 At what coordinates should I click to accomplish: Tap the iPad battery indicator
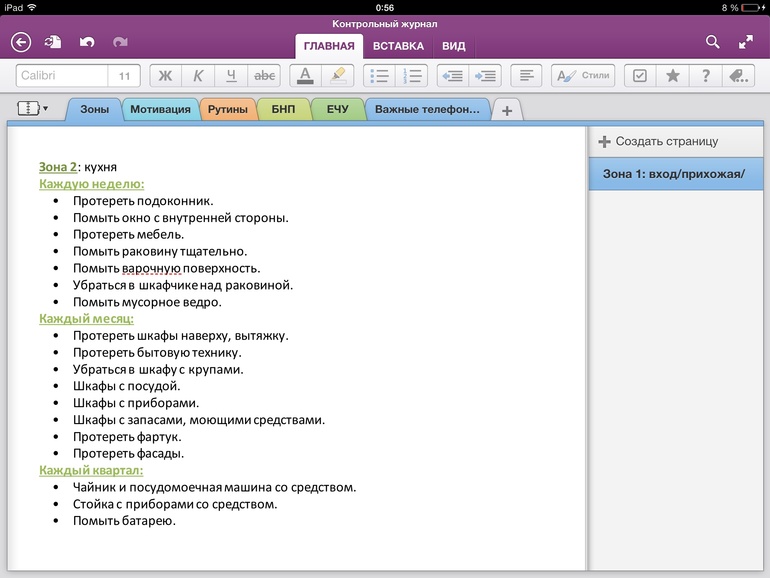(752, 7)
